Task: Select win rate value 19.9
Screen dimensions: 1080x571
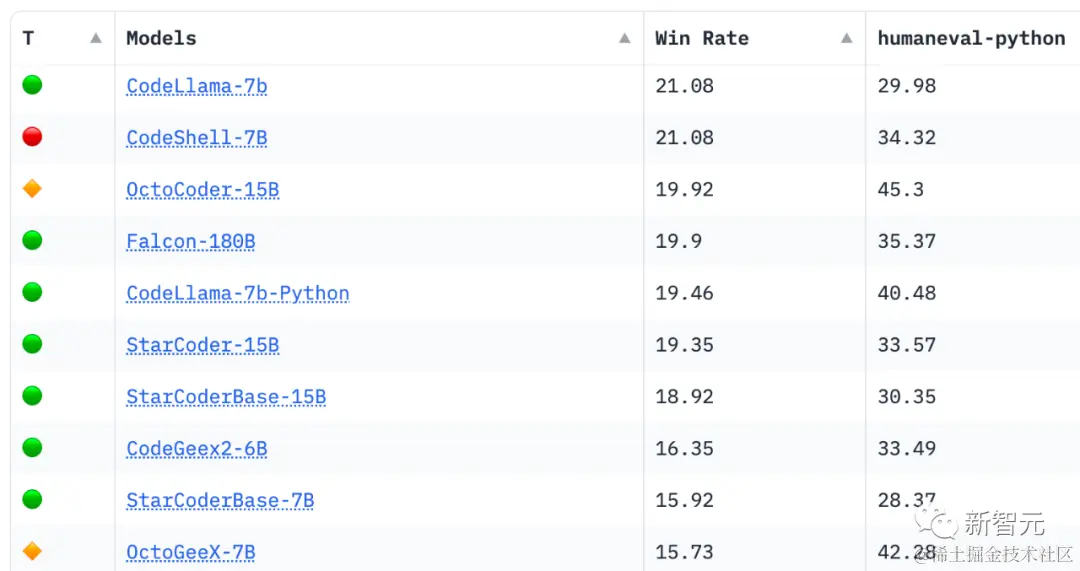Action: [x=678, y=241]
